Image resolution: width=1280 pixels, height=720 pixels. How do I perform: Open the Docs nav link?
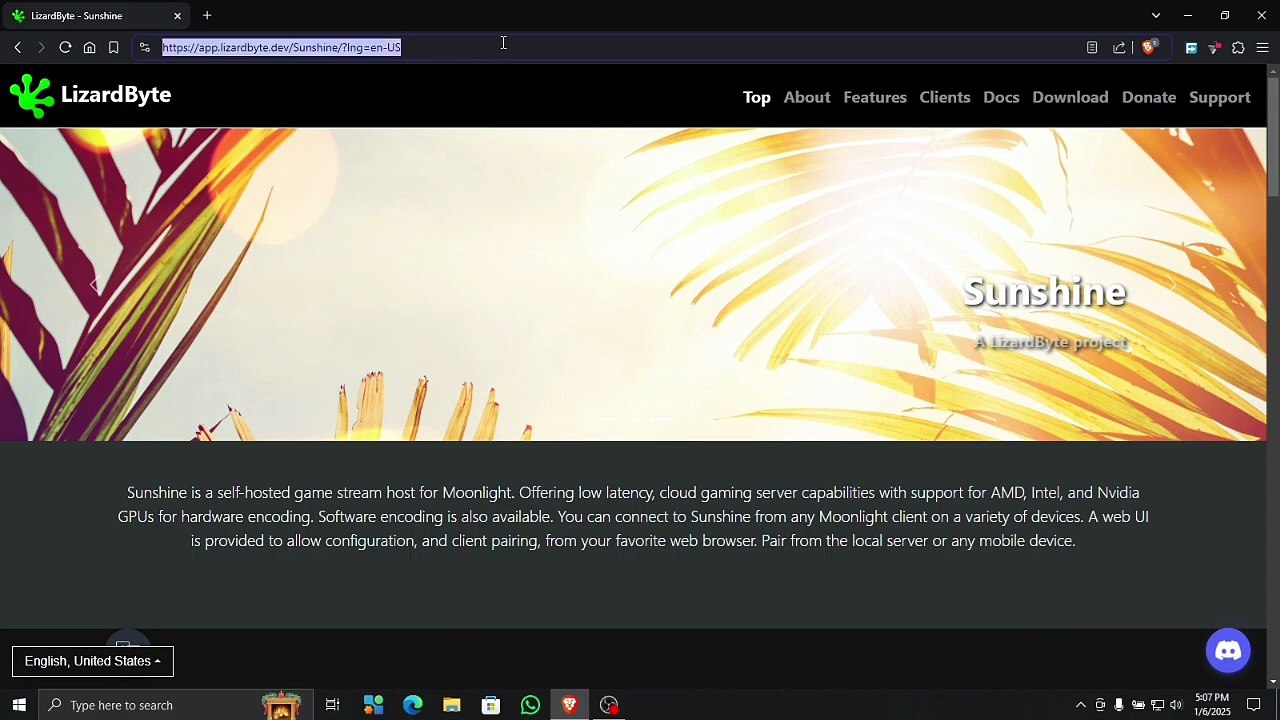[1001, 97]
